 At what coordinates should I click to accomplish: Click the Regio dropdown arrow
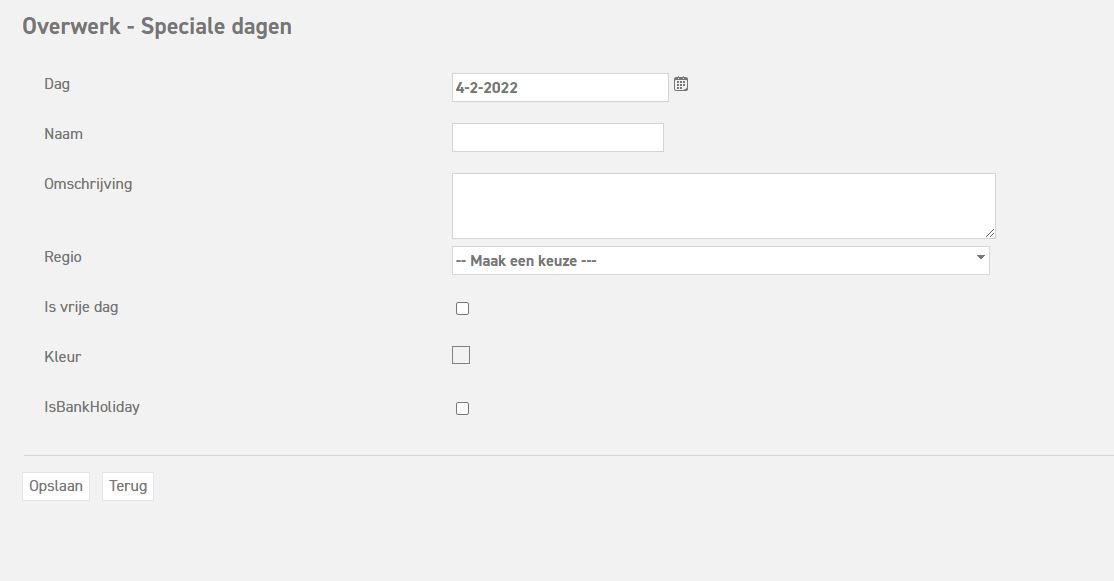pos(980,259)
